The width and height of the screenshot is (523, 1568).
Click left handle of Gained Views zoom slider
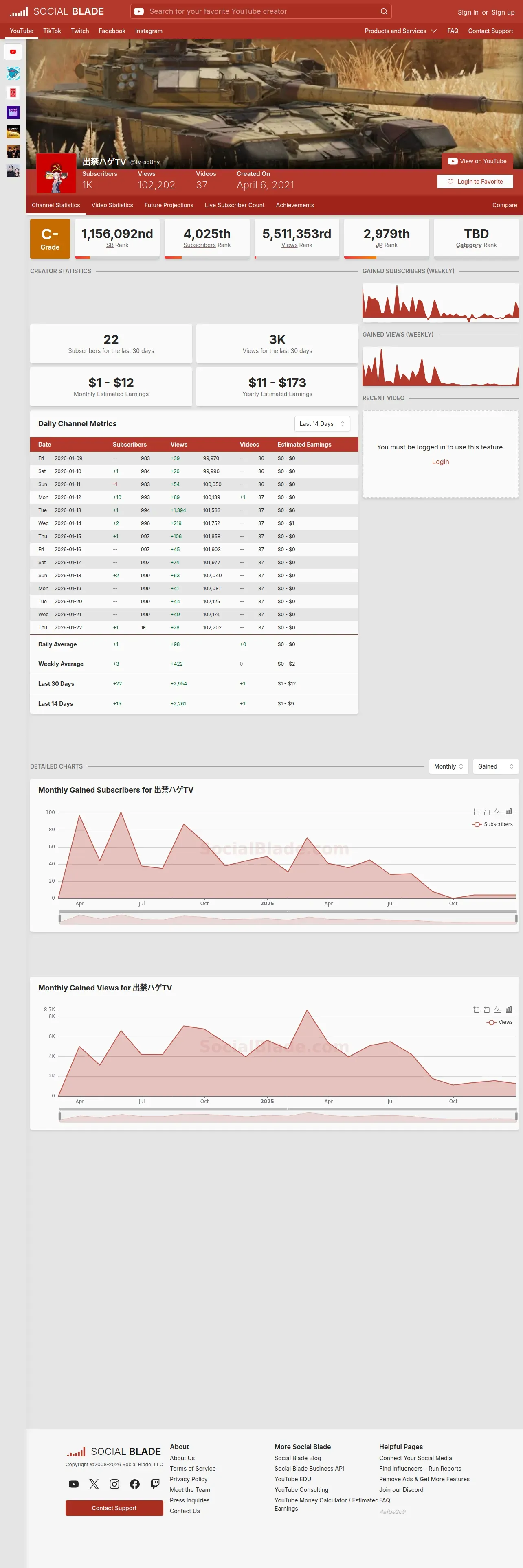tap(59, 1116)
